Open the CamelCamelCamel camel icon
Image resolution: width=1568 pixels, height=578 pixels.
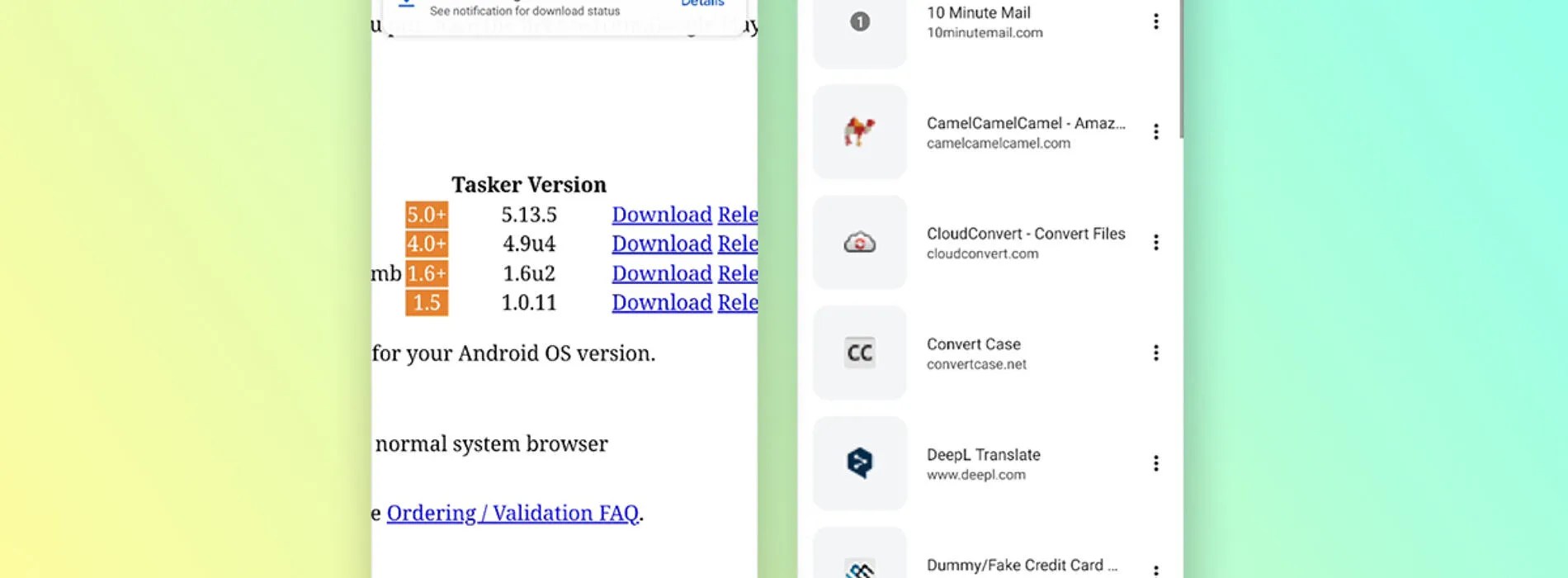[860, 132]
